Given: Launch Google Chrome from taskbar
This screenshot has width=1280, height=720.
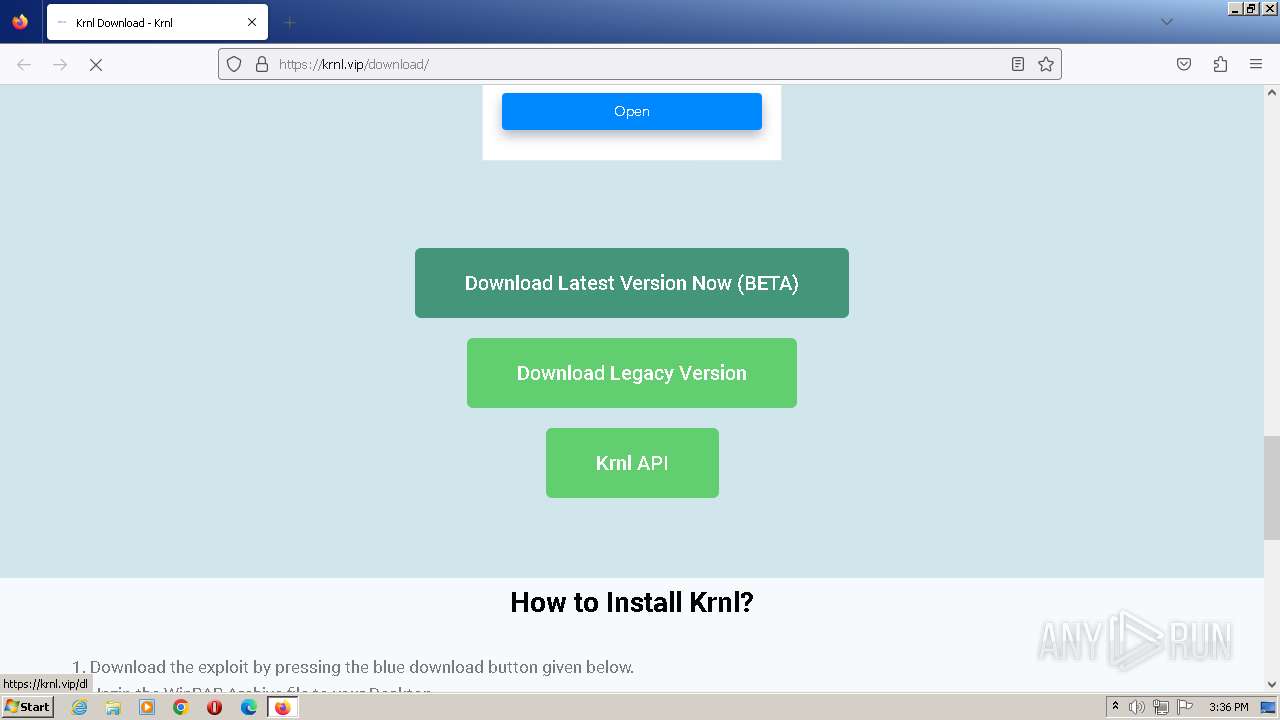Looking at the screenshot, I should tap(181, 707).
